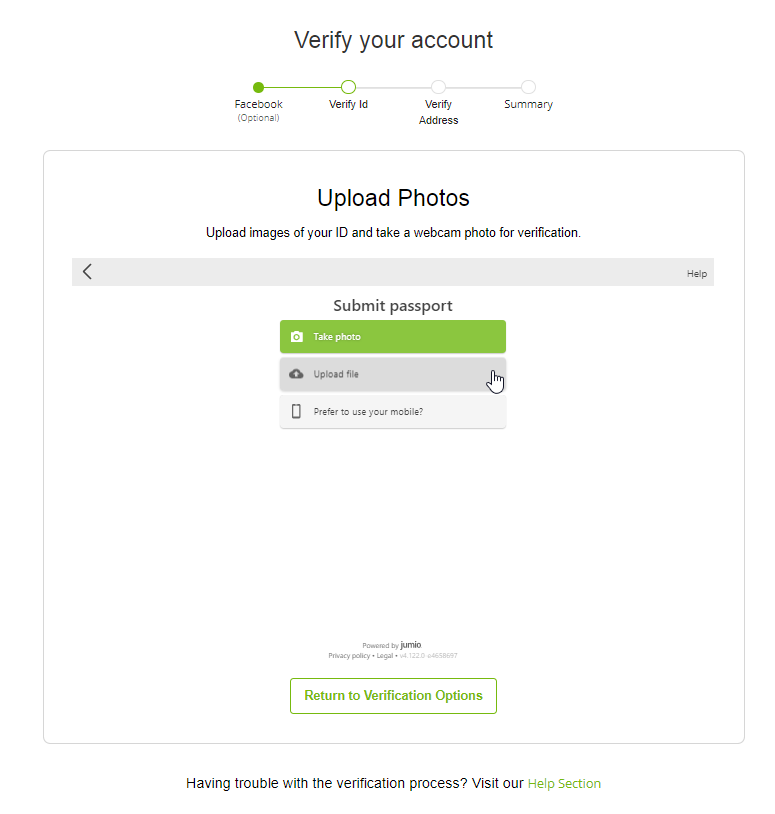Select Prefer to use your mobile
The image size is (775, 814).
[x=392, y=410]
